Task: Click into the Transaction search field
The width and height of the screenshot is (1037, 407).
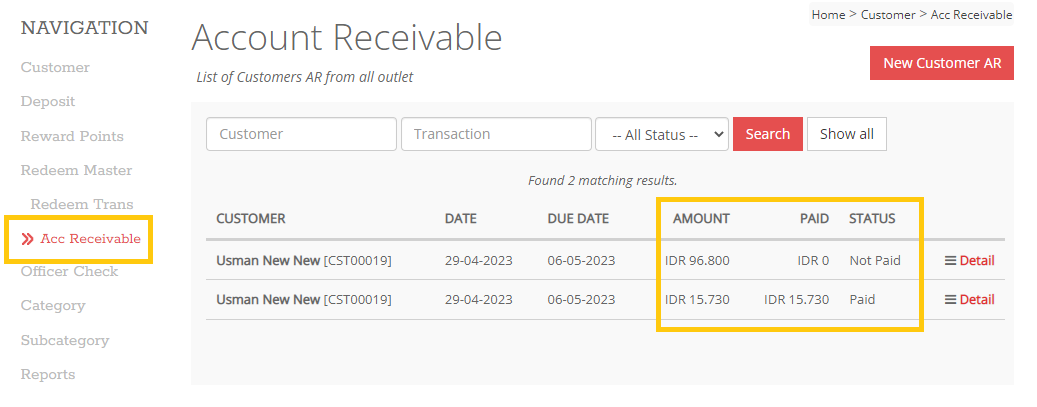Action: pos(496,134)
